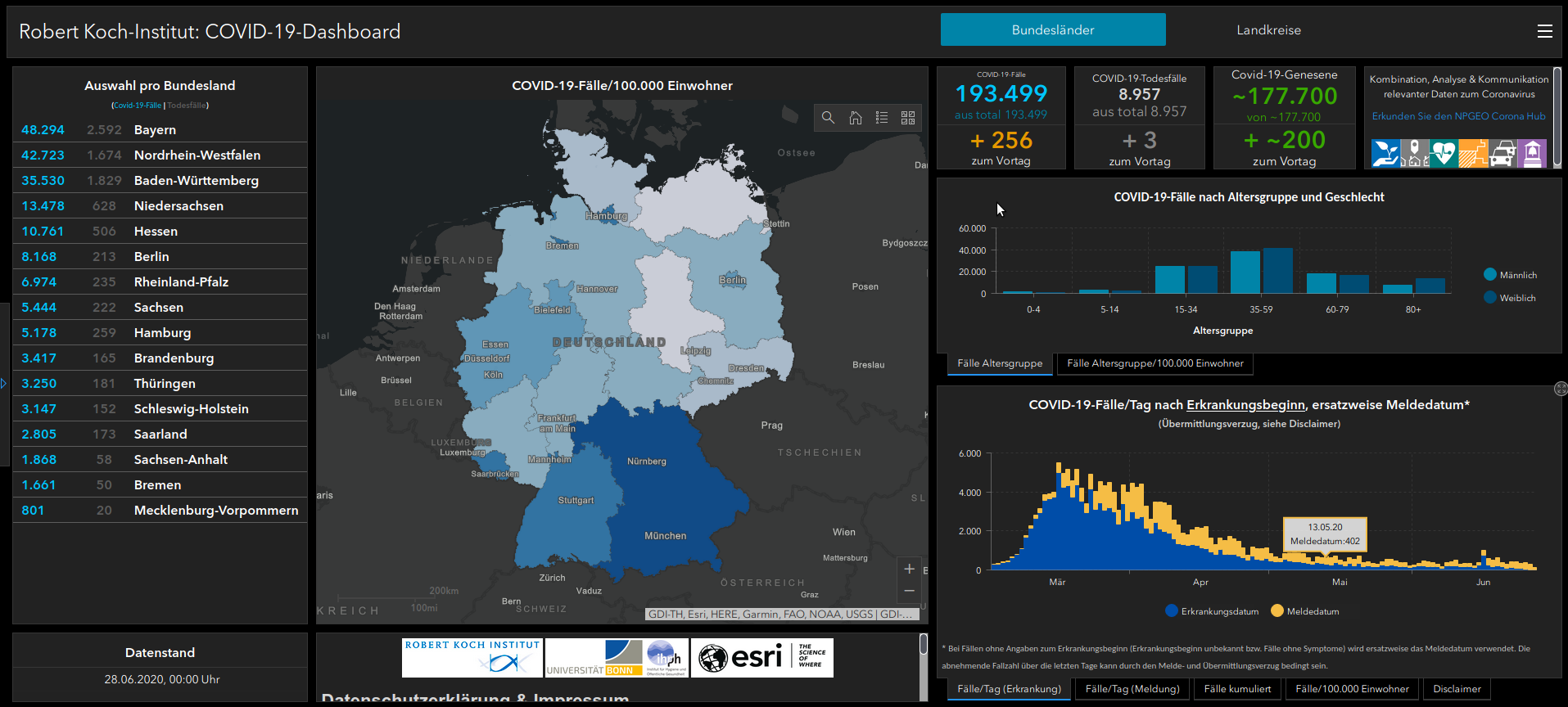Reset map to home extent
The image size is (1568, 707).
pos(855,118)
